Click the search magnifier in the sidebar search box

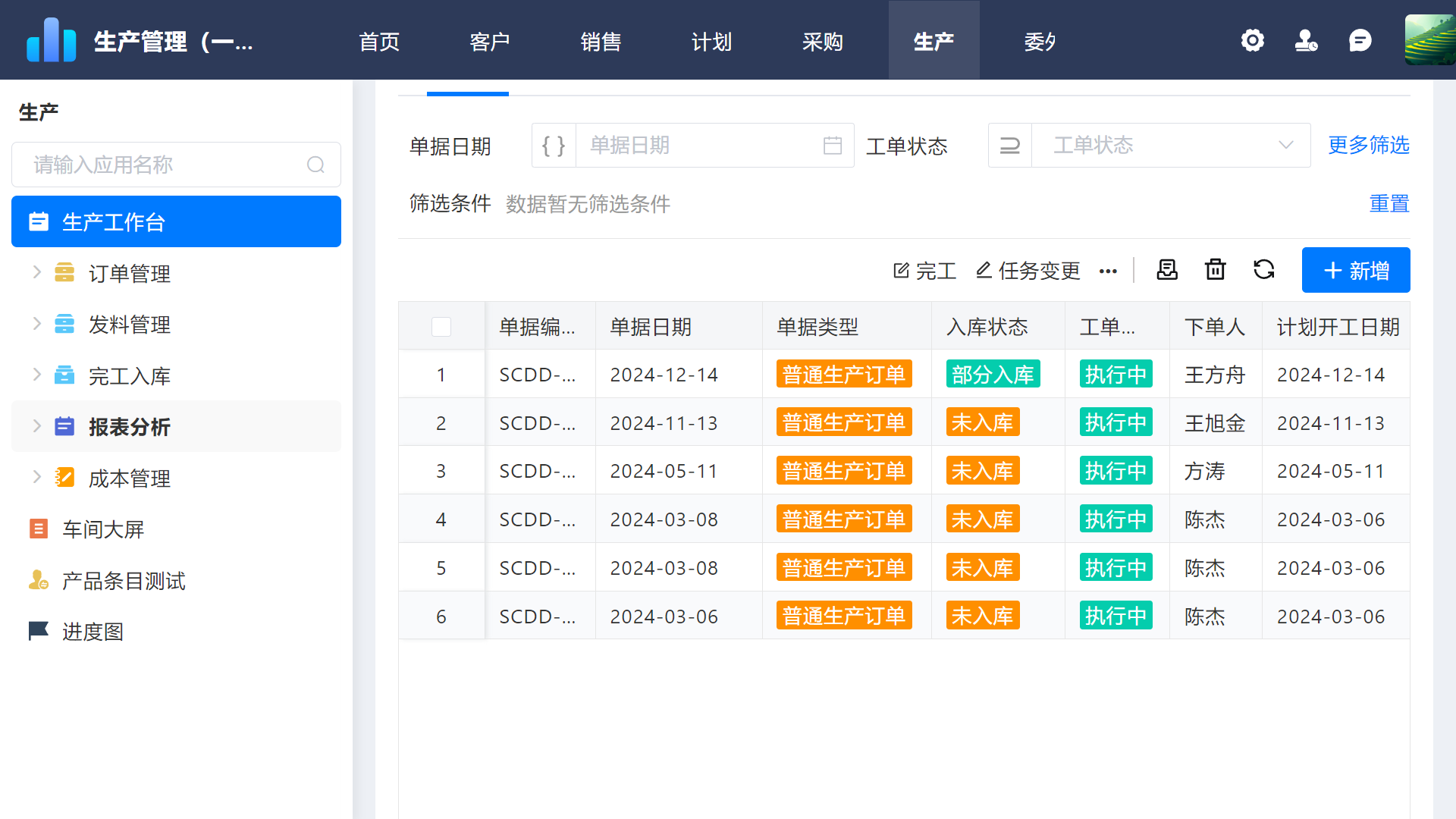point(316,165)
